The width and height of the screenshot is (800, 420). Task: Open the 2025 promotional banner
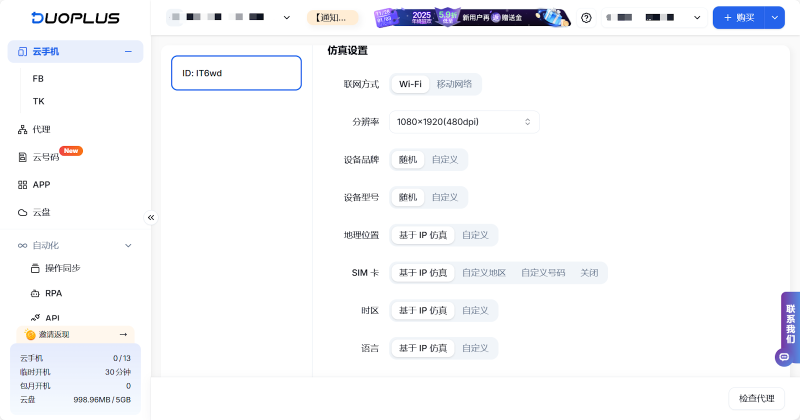(x=472, y=18)
